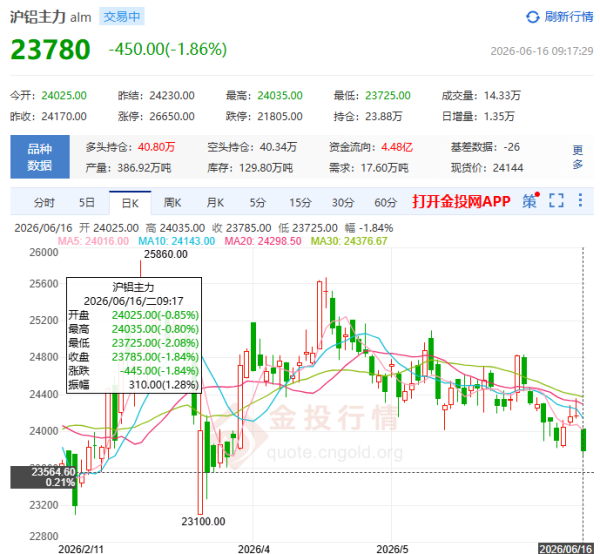The image size is (600, 554).
Task: Select the 周K chart tab
Action: point(172,202)
